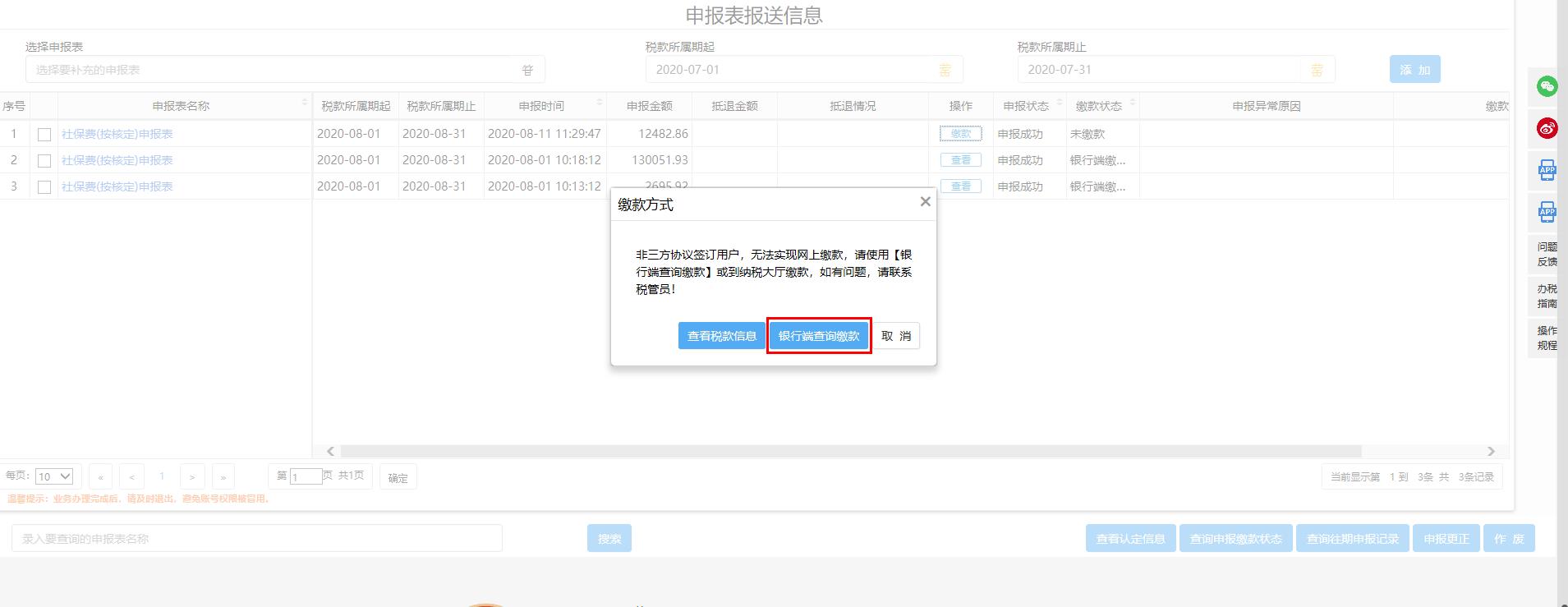Viewport: 1568px width, 607px height.
Task: Click the 录入要查询的申报表名称 search field
Action: pyautogui.click(x=257, y=538)
